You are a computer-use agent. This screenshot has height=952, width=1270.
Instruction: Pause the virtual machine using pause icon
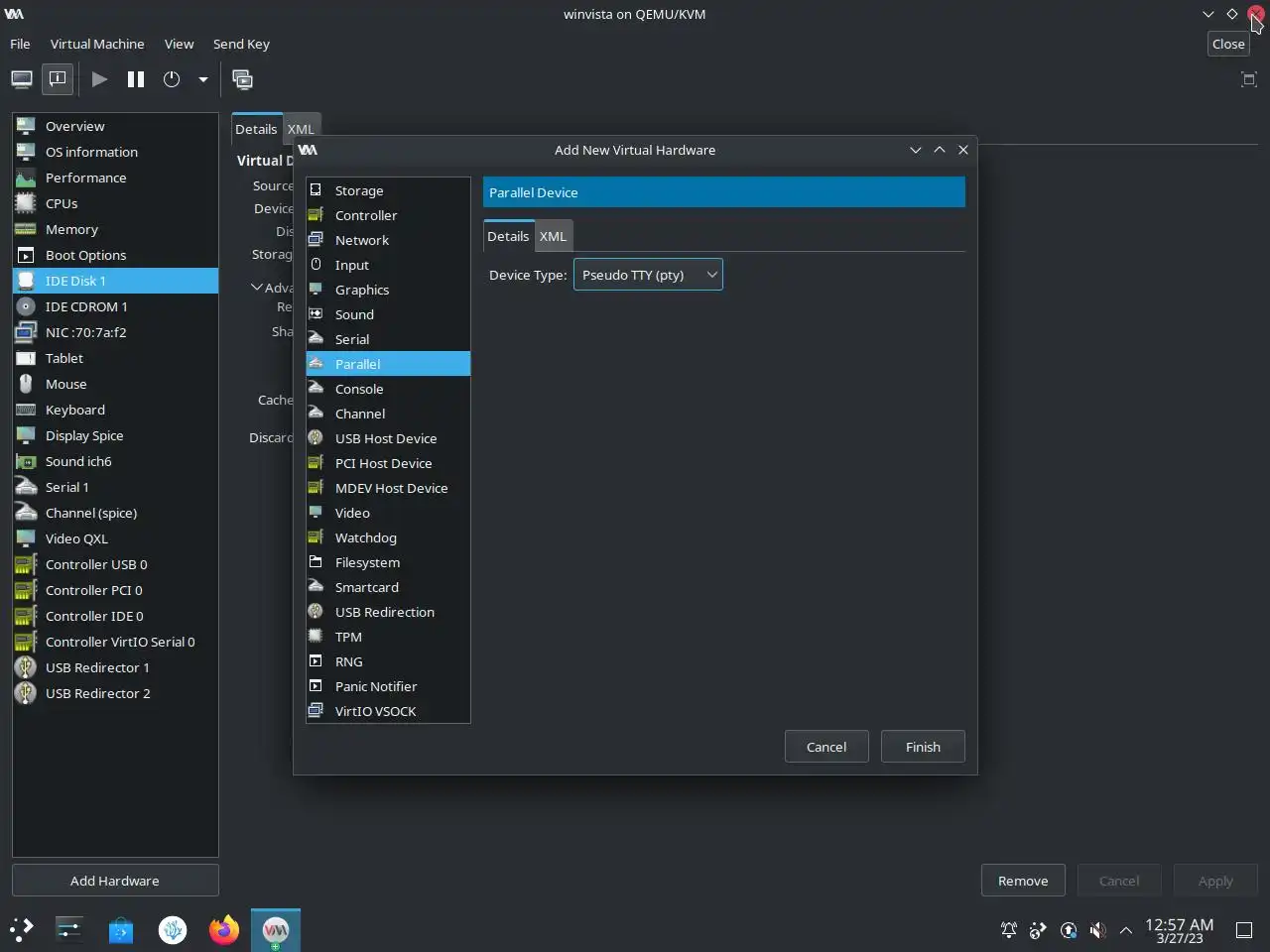tap(136, 79)
